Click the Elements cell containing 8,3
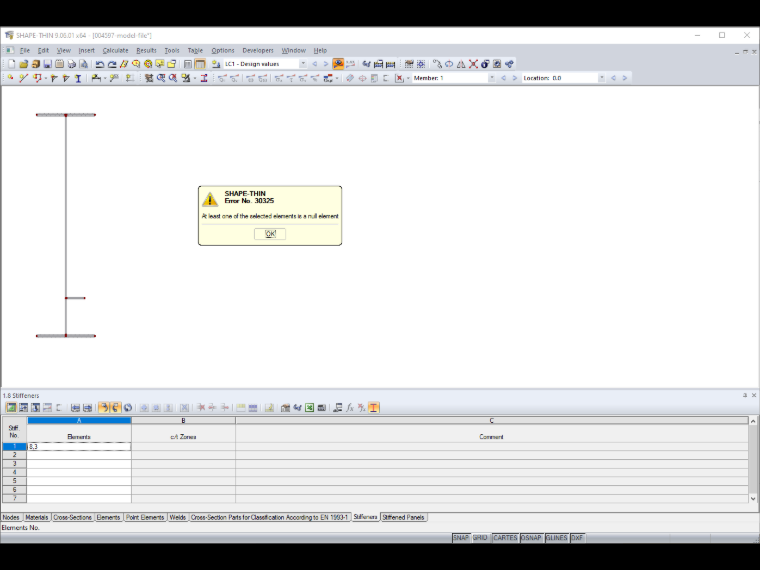The width and height of the screenshot is (760, 570). tap(79, 446)
